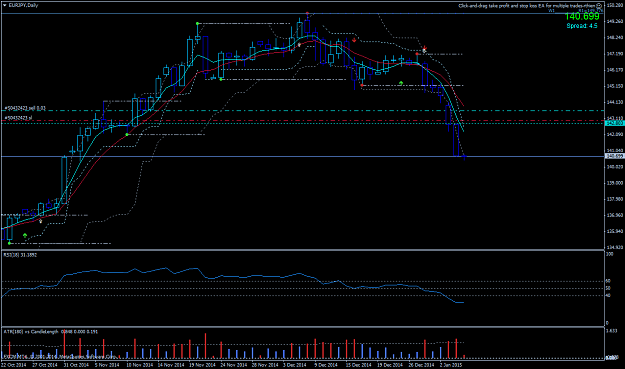Click the 145.150 price axis label
The image size is (625, 369).
[x=615, y=86]
